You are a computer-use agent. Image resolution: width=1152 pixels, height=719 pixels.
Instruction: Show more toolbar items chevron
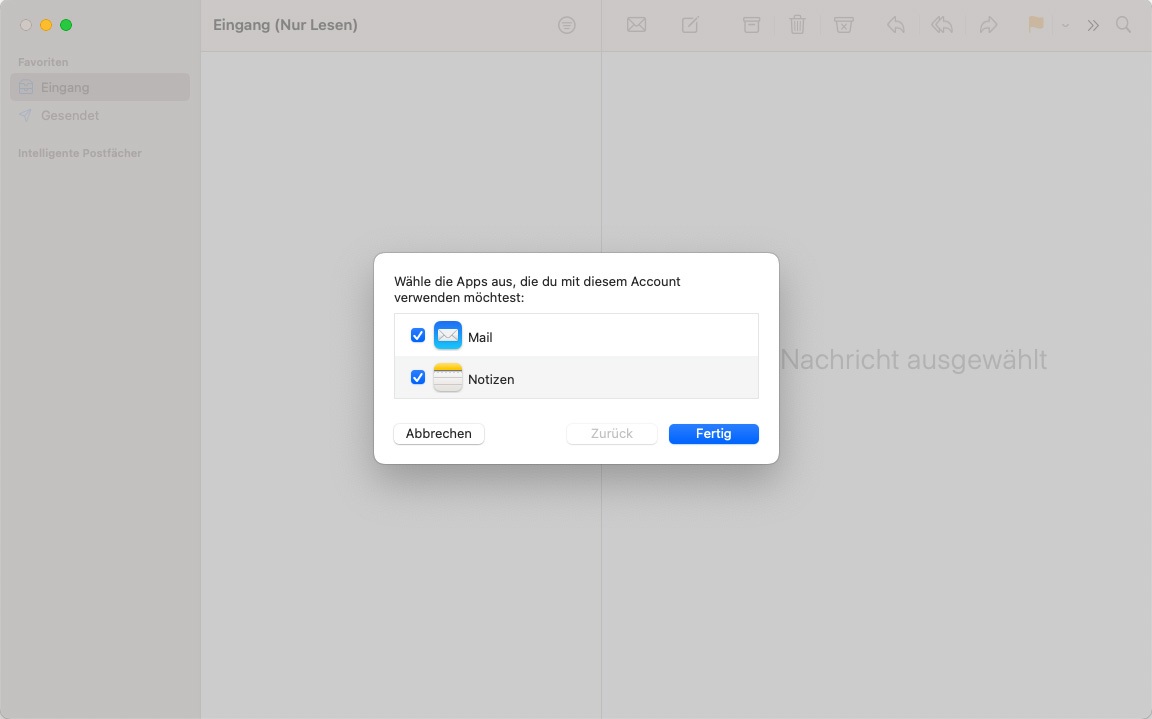point(1093,26)
